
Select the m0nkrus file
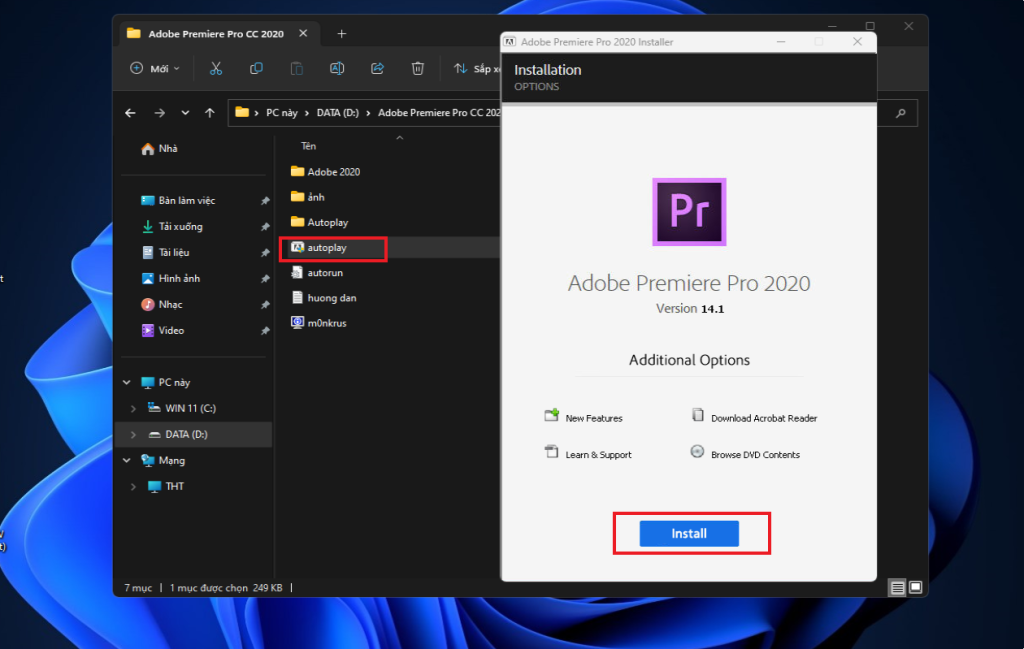tap(319, 323)
